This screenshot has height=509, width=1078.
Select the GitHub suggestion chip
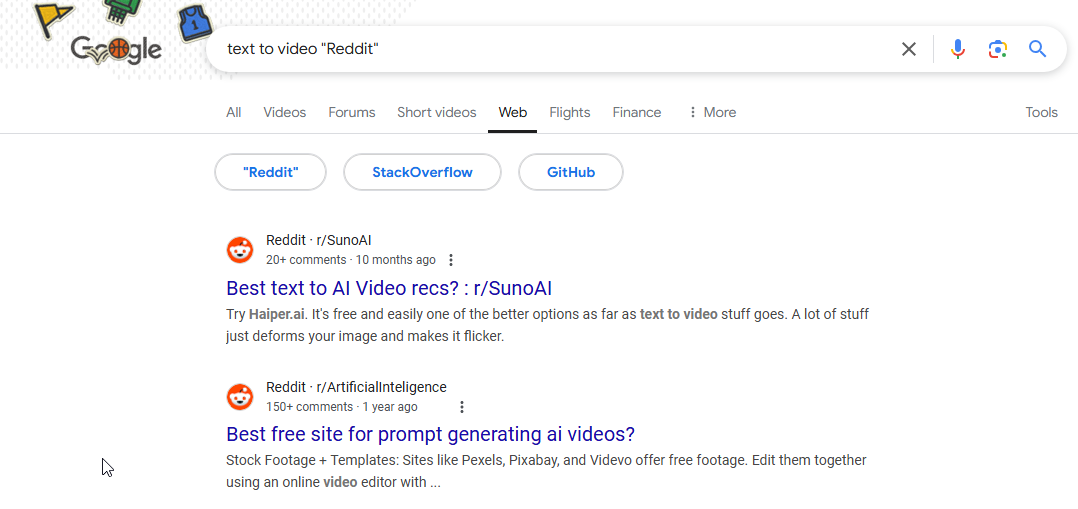tap(571, 172)
